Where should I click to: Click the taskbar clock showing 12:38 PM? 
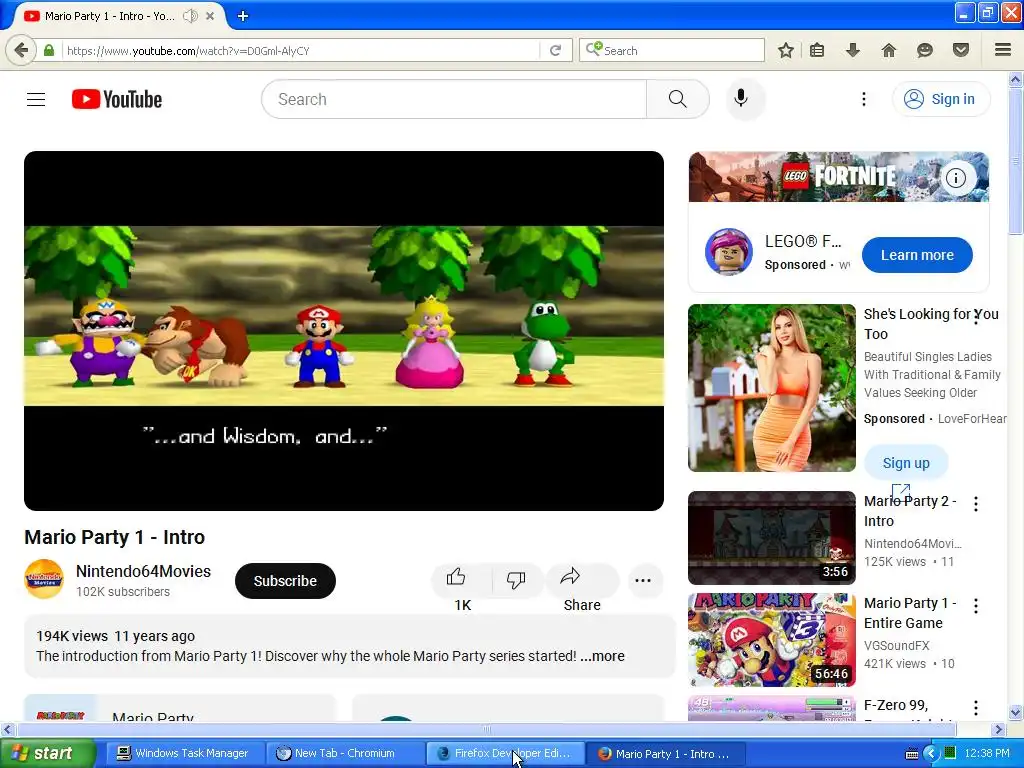coord(987,754)
